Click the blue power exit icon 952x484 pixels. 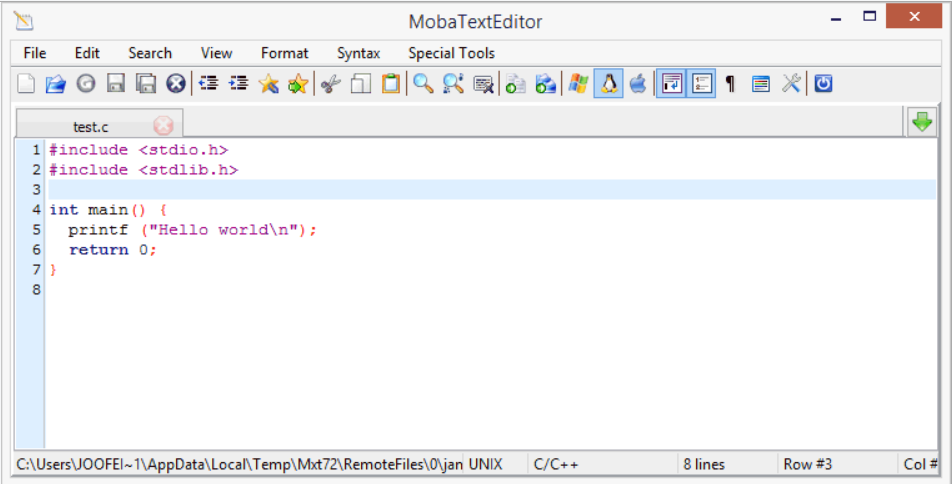(823, 83)
